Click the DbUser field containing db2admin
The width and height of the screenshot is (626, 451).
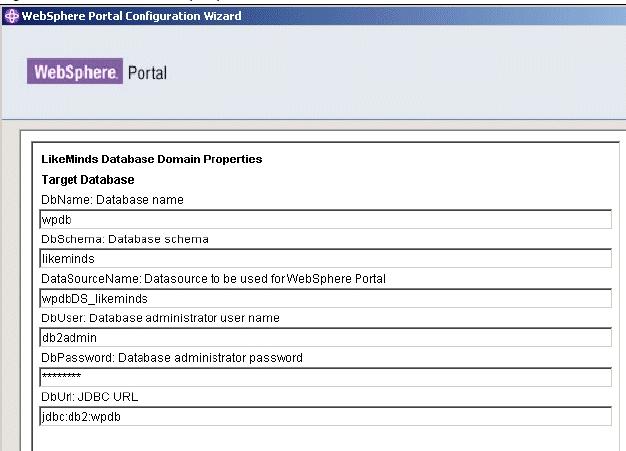pos(325,337)
